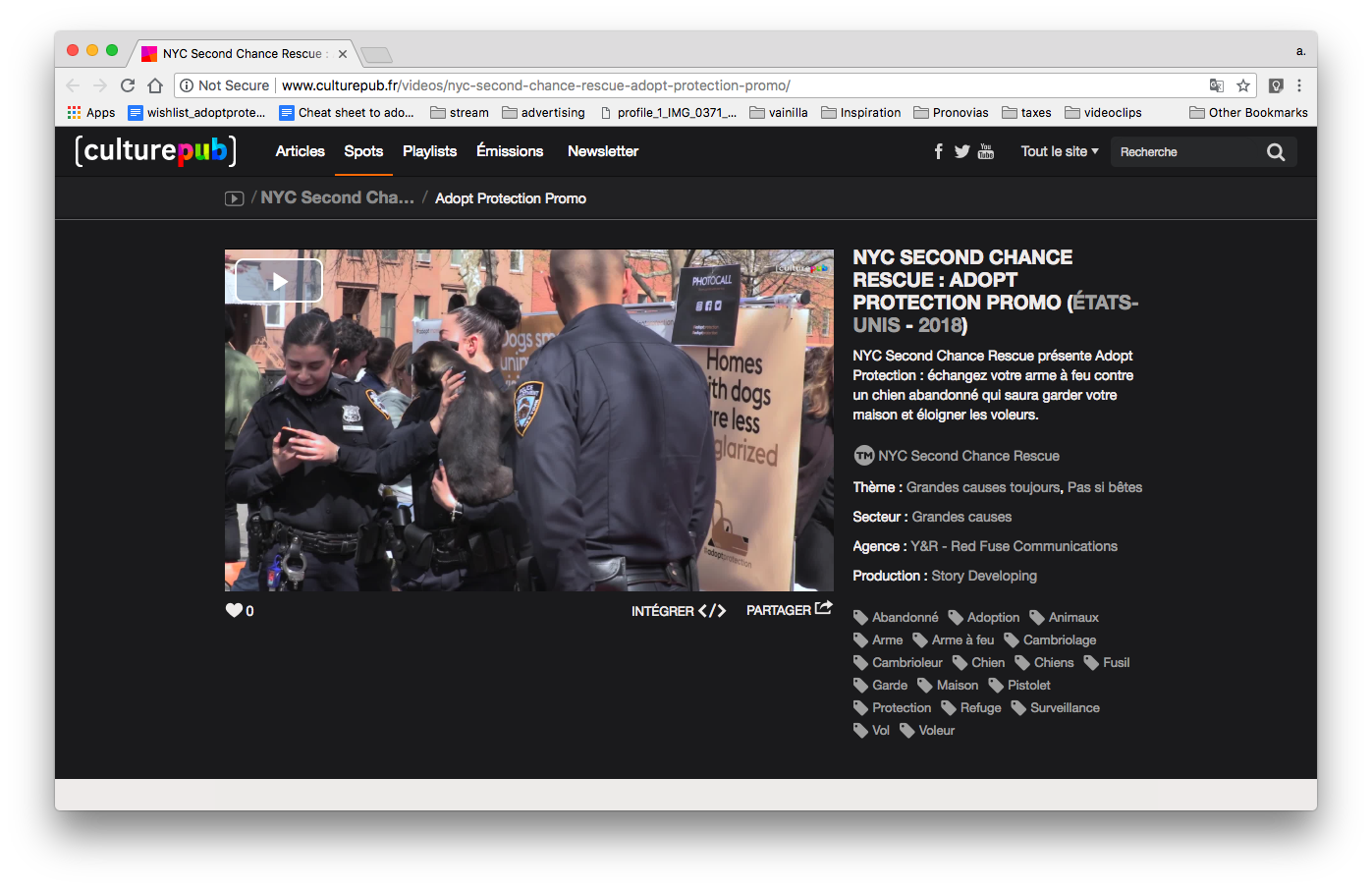The image size is (1372, 889).
Task: Open the Grandes causes sector link
Action: (x=961, y=517)
